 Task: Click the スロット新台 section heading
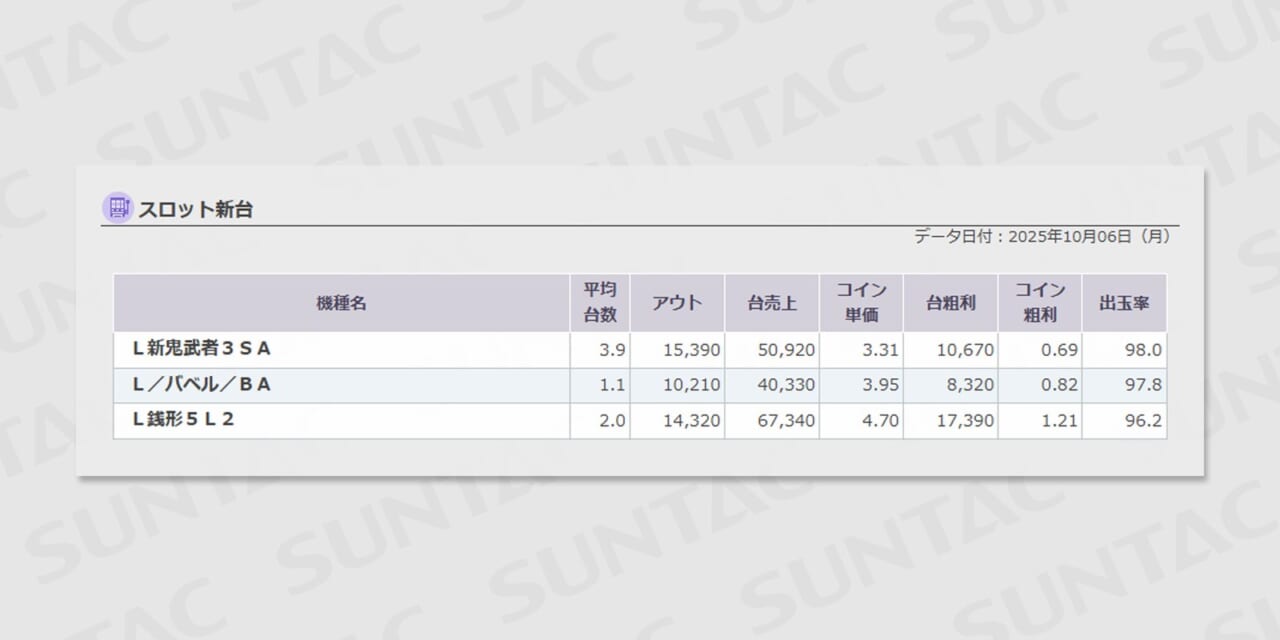click(195, 209)
